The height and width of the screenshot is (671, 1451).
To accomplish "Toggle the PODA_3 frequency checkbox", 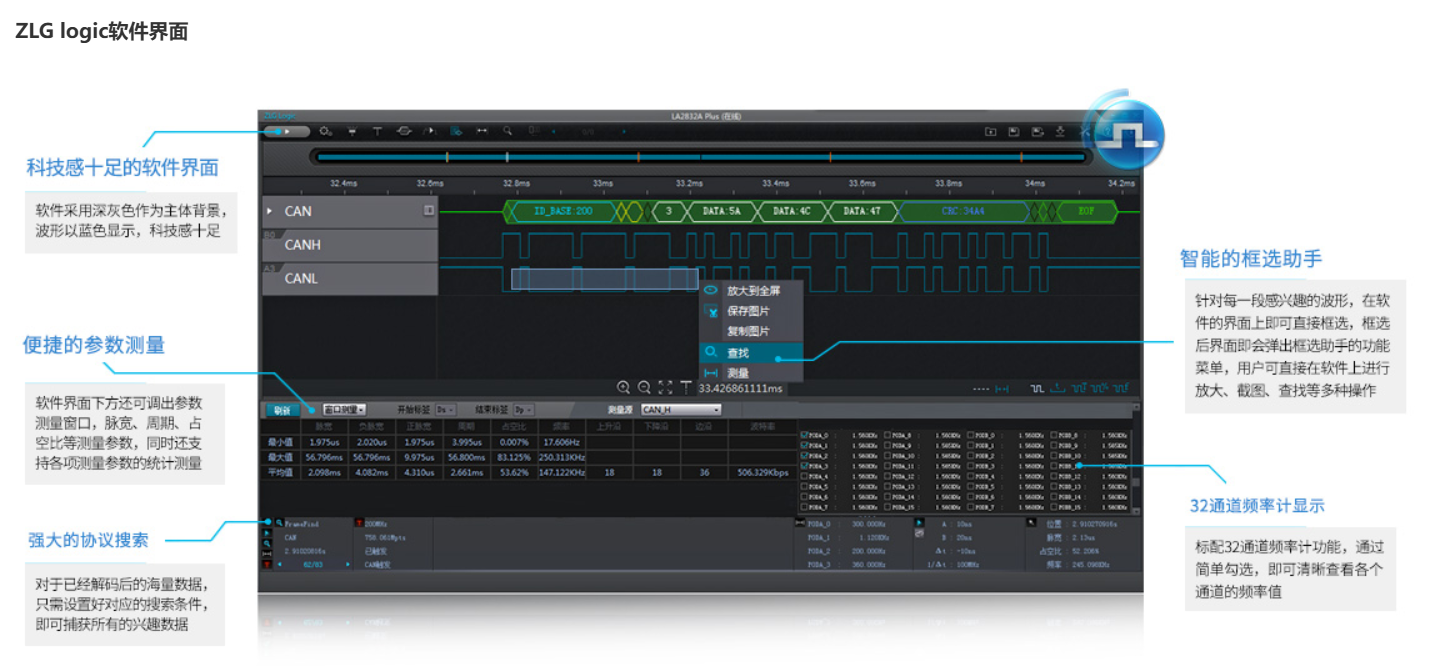I will tap(804, 466).
